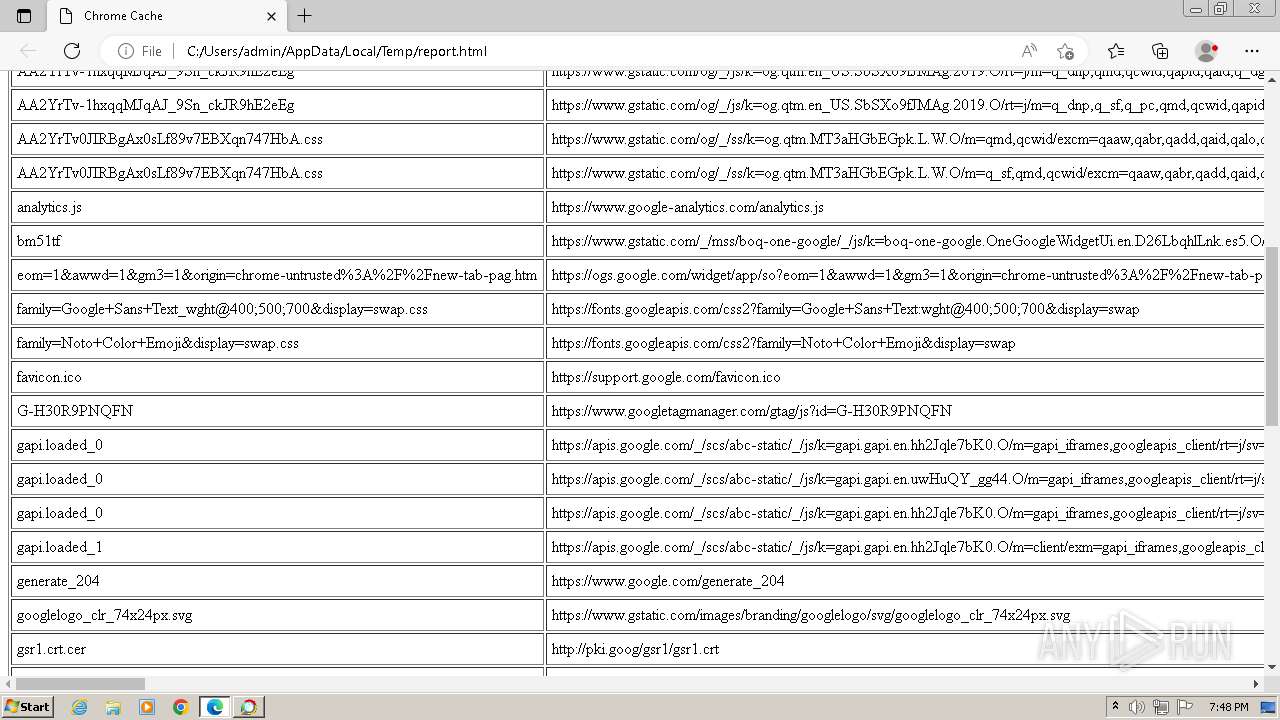The width and height of the screenshot is (1280, 720).
Task: Open the media player taskbar icon
Action: point(147,707)
